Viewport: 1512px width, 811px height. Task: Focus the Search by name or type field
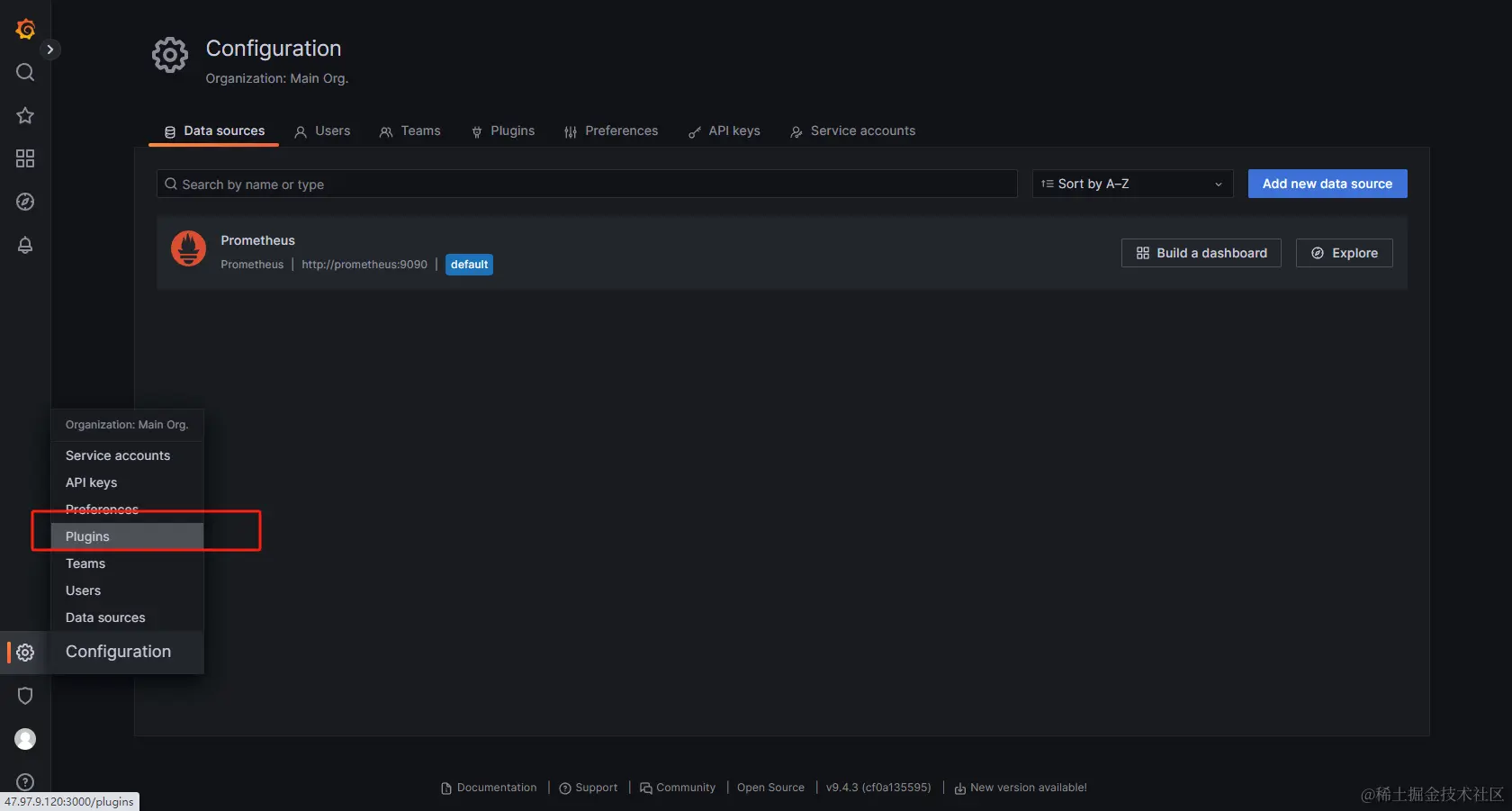[587, 184]
